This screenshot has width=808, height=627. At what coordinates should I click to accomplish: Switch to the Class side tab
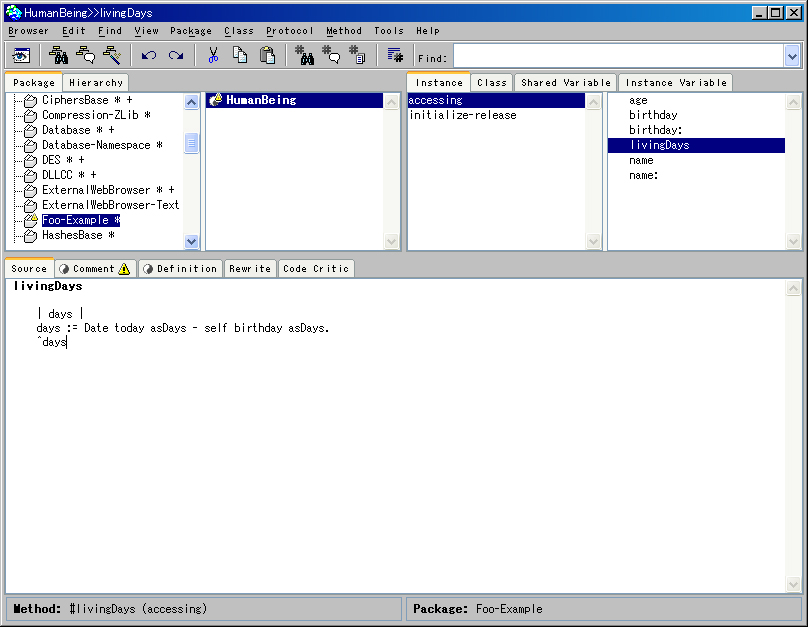click(x=492, y=82)
